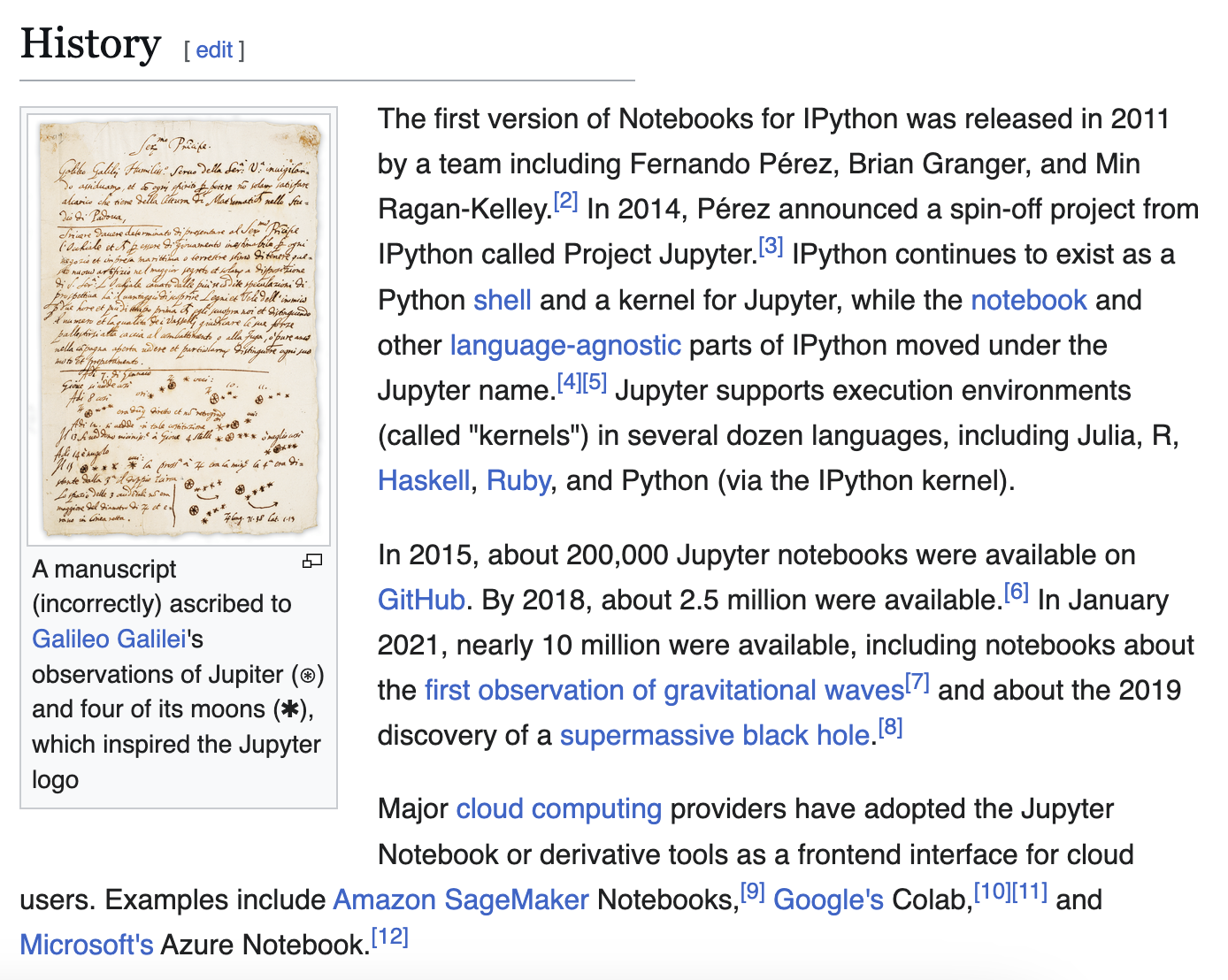
Task: Go to the Ruby link
Action: click(518, 480)
